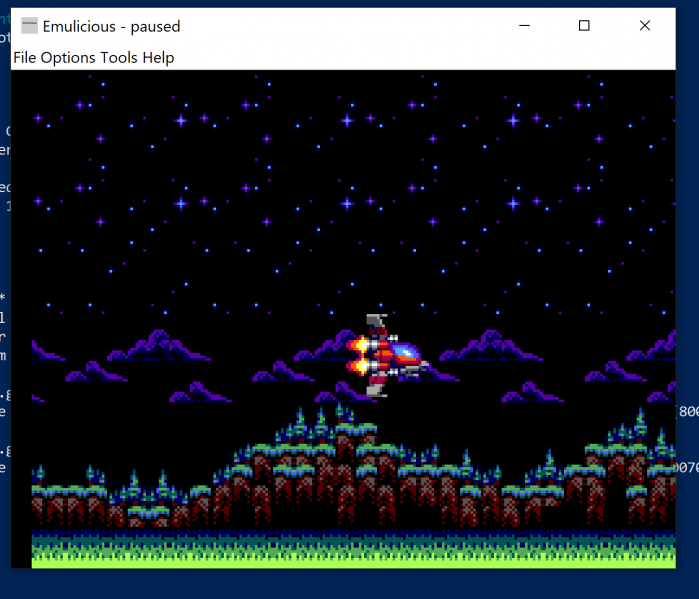Click the 'Emulicious - paused' title text
Viewport: 699px width, 599px height.
click(x=111, y=27)
